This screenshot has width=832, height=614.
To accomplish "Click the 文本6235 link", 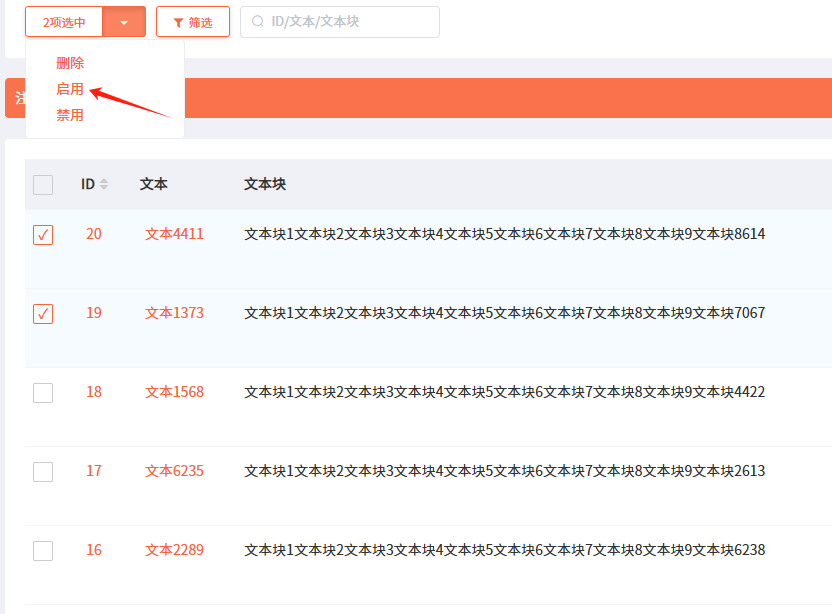I will click(174, 471).
